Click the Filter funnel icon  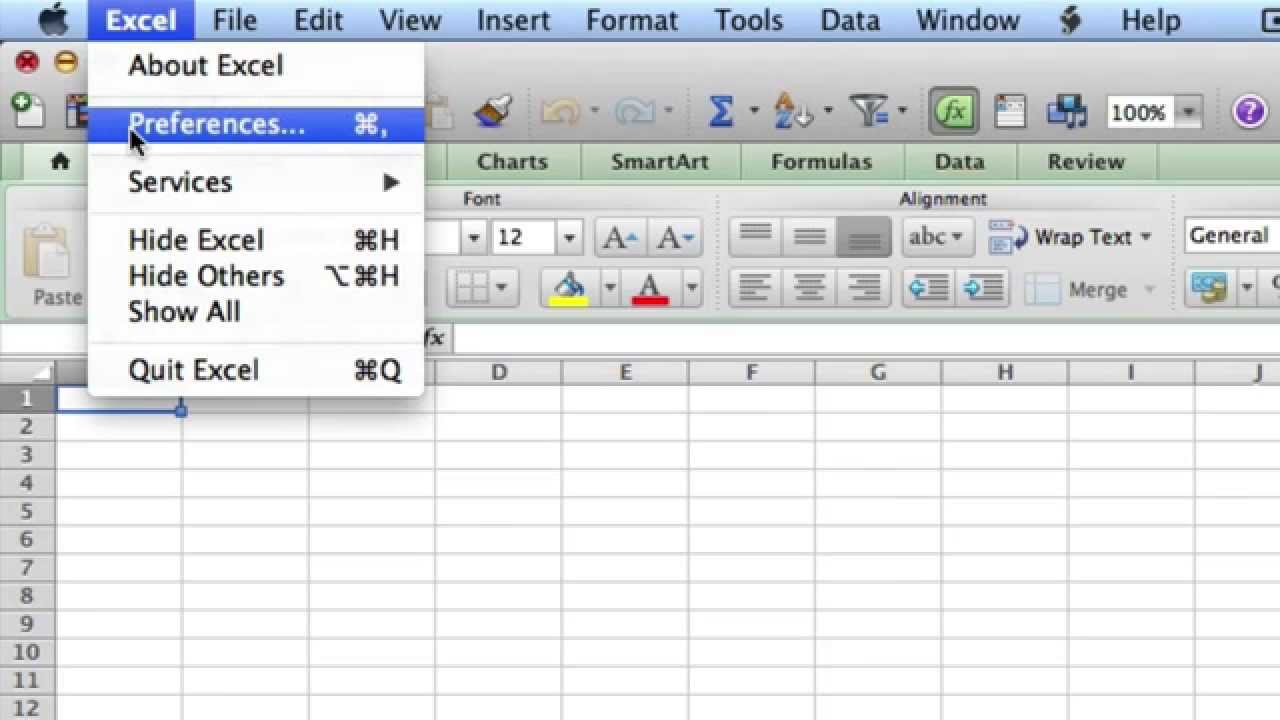869,112
